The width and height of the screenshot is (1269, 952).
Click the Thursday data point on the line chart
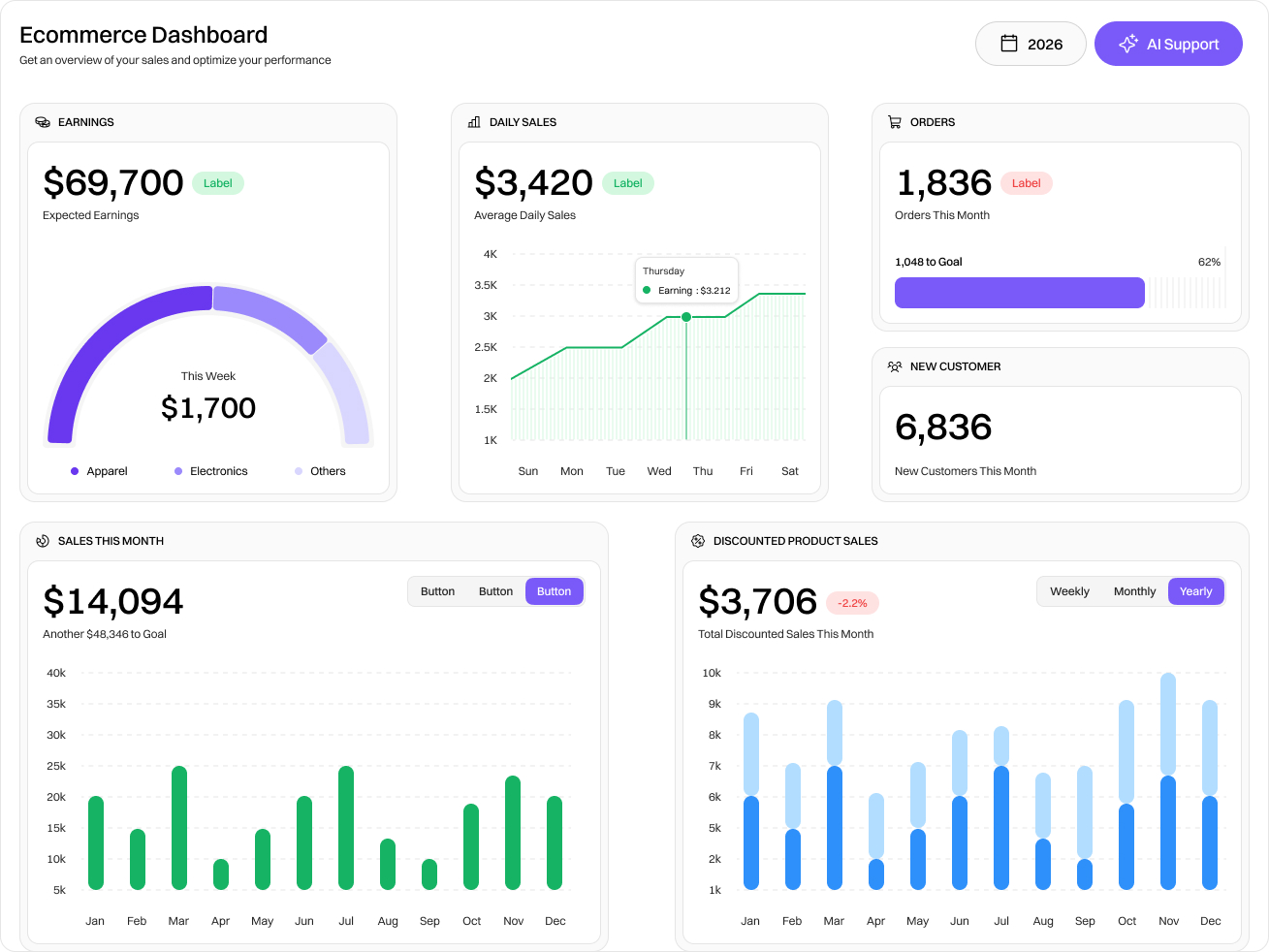pos(686,317)
